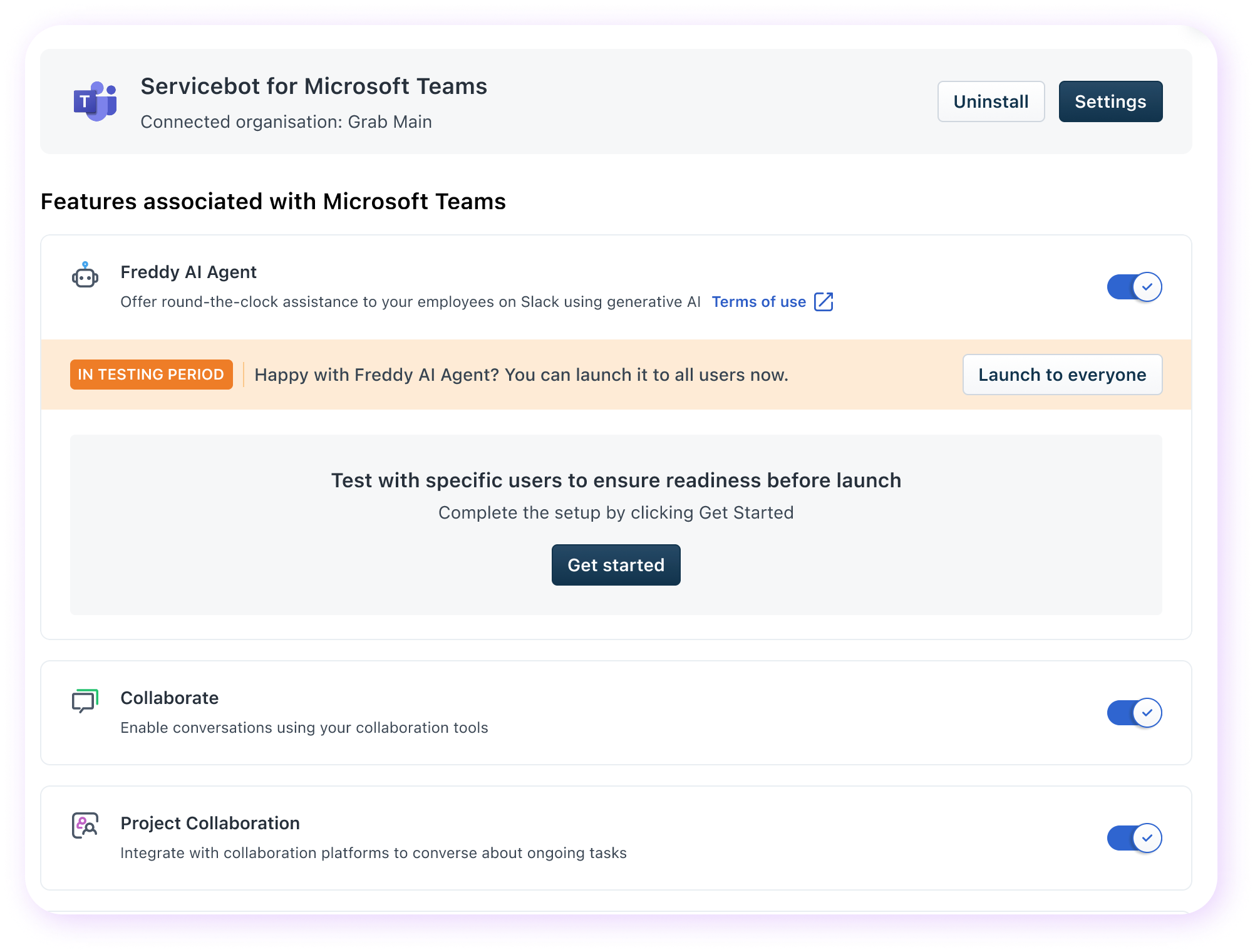1255x952 pixels.
Task: Turn off the Collaborate toggle
Action: pyautogui.click(x=1134, y=713)
